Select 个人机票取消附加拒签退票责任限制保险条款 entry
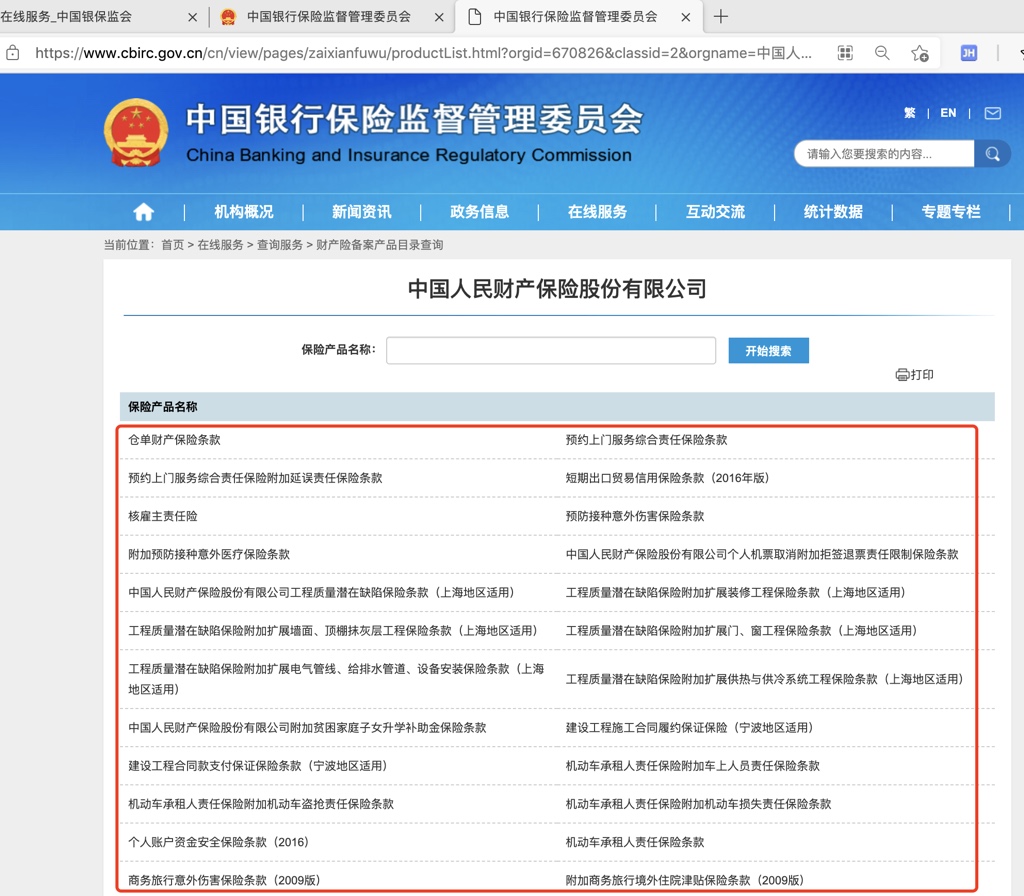Viewport: 1024px width, 896px height. coord(762,554)
